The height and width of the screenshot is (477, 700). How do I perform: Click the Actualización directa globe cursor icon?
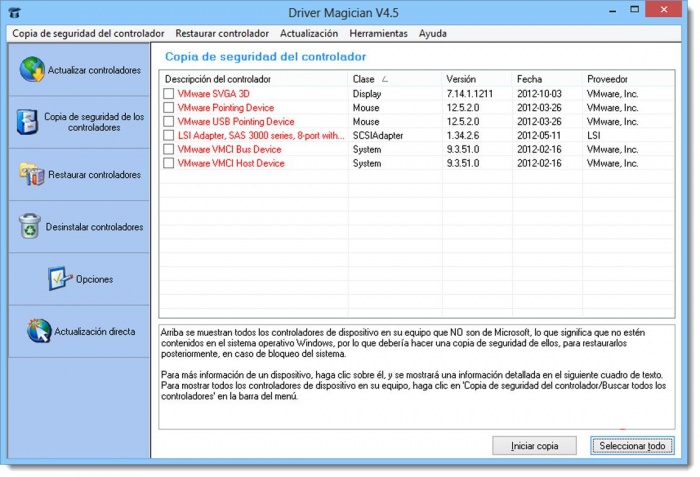(x=39, y=331)
